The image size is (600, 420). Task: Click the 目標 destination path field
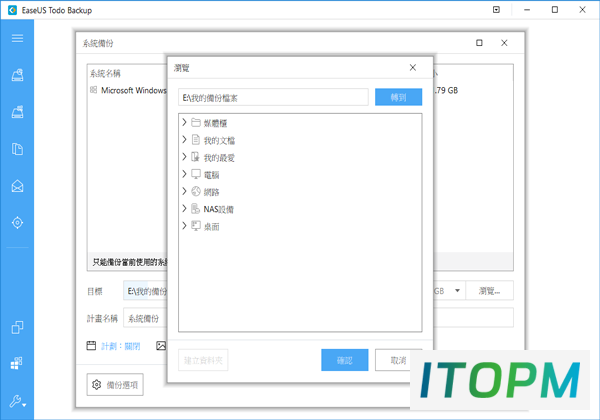pyautogui.click(x=145, y=291)
